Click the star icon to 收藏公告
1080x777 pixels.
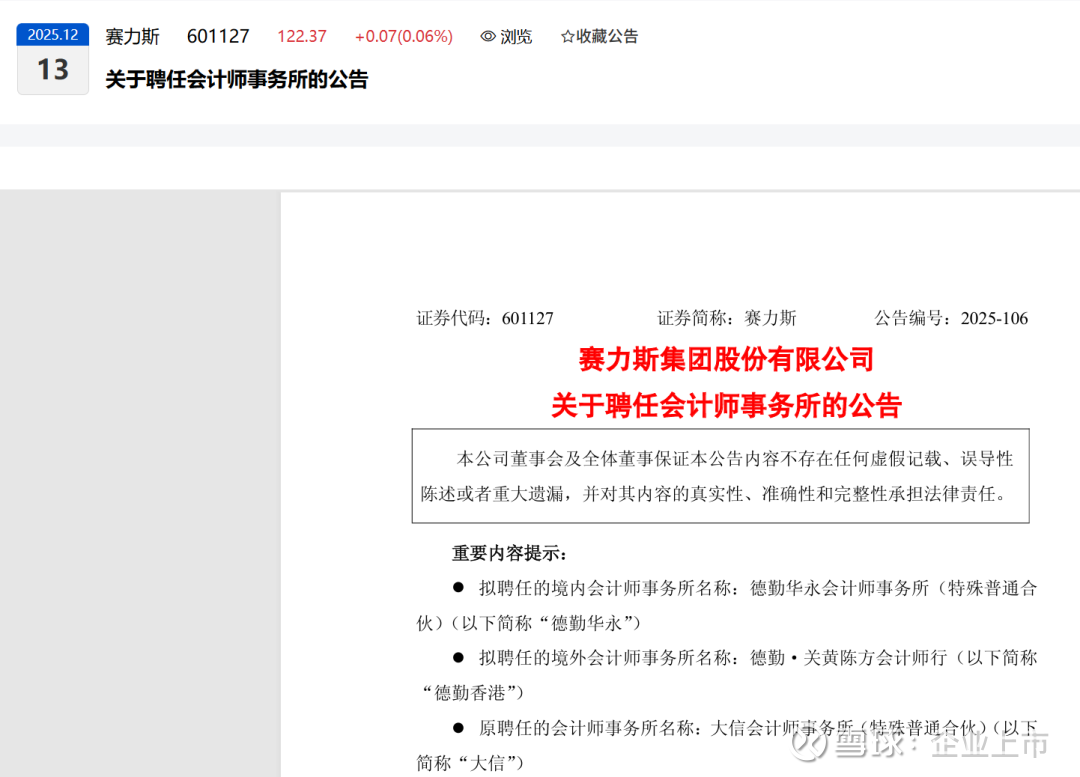point(568,37)
